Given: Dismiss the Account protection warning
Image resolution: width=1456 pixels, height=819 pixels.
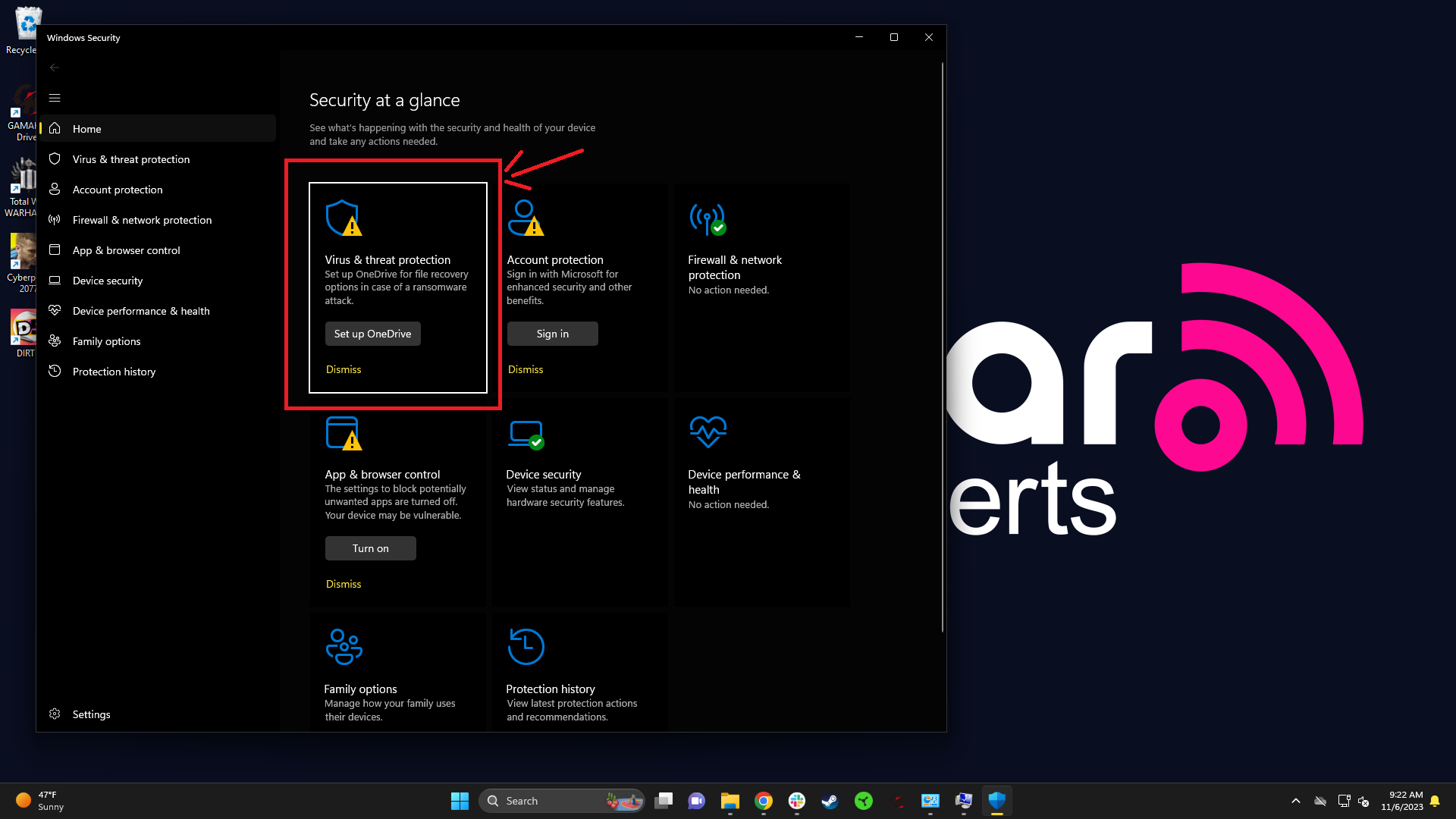Looking at the screenshot, I should (526, 369).
